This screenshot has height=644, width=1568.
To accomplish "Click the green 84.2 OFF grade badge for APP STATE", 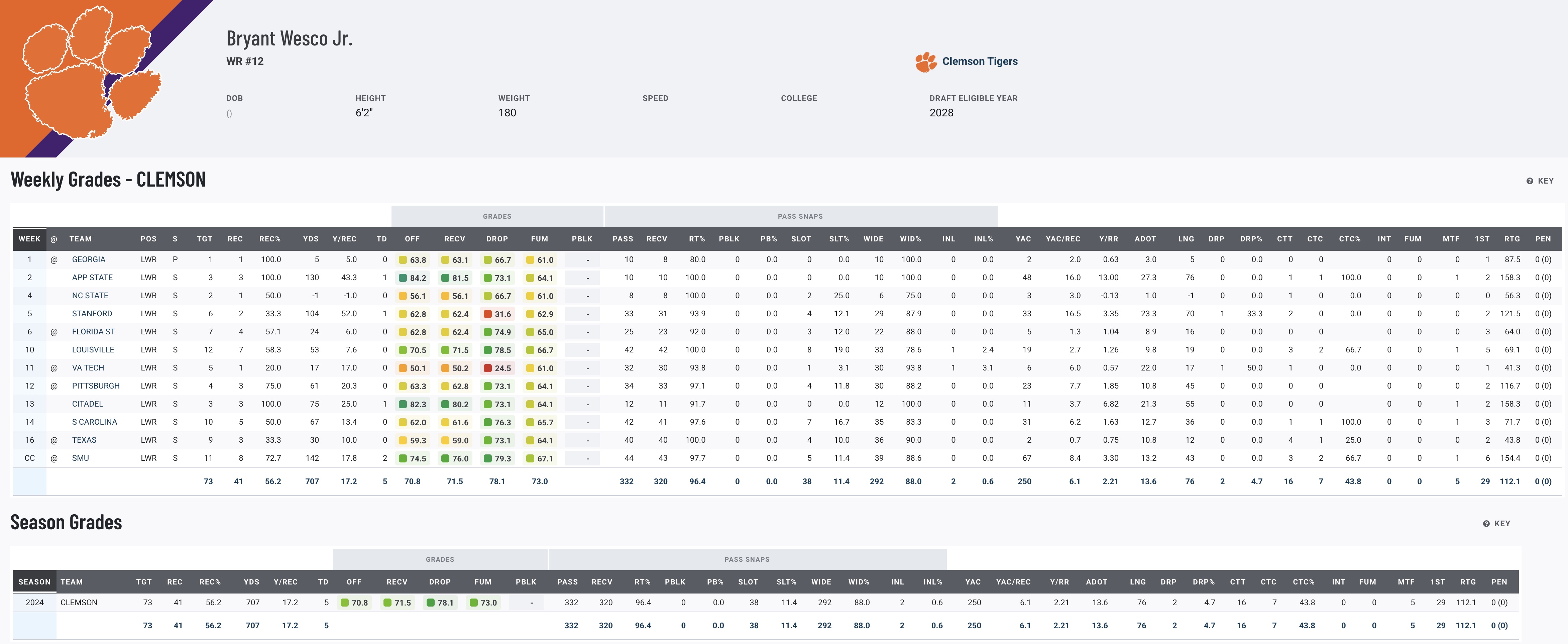I will pyautogui.click(x=413, y=277).
